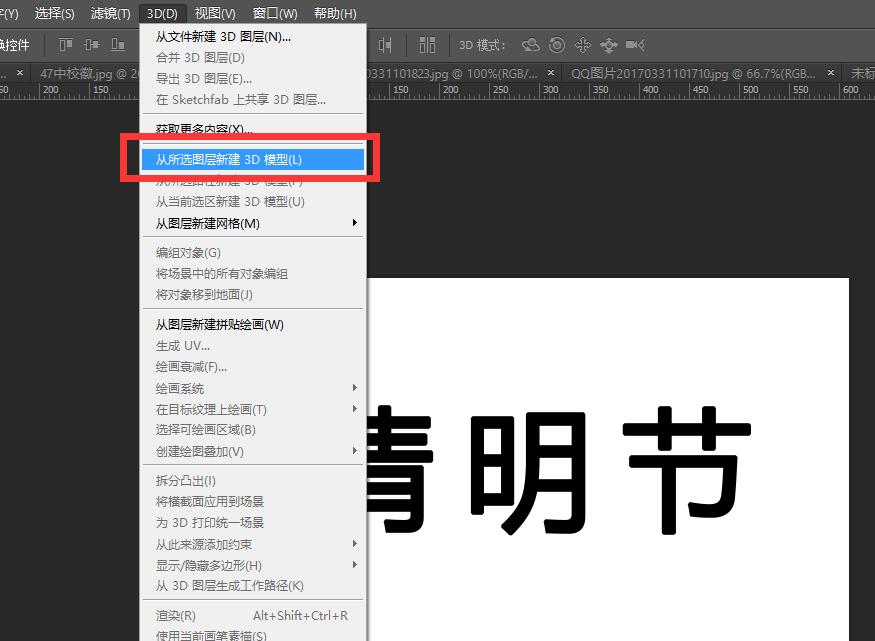Select the 3D roll mode icon
875x641 pixels.
click(557, 45)
